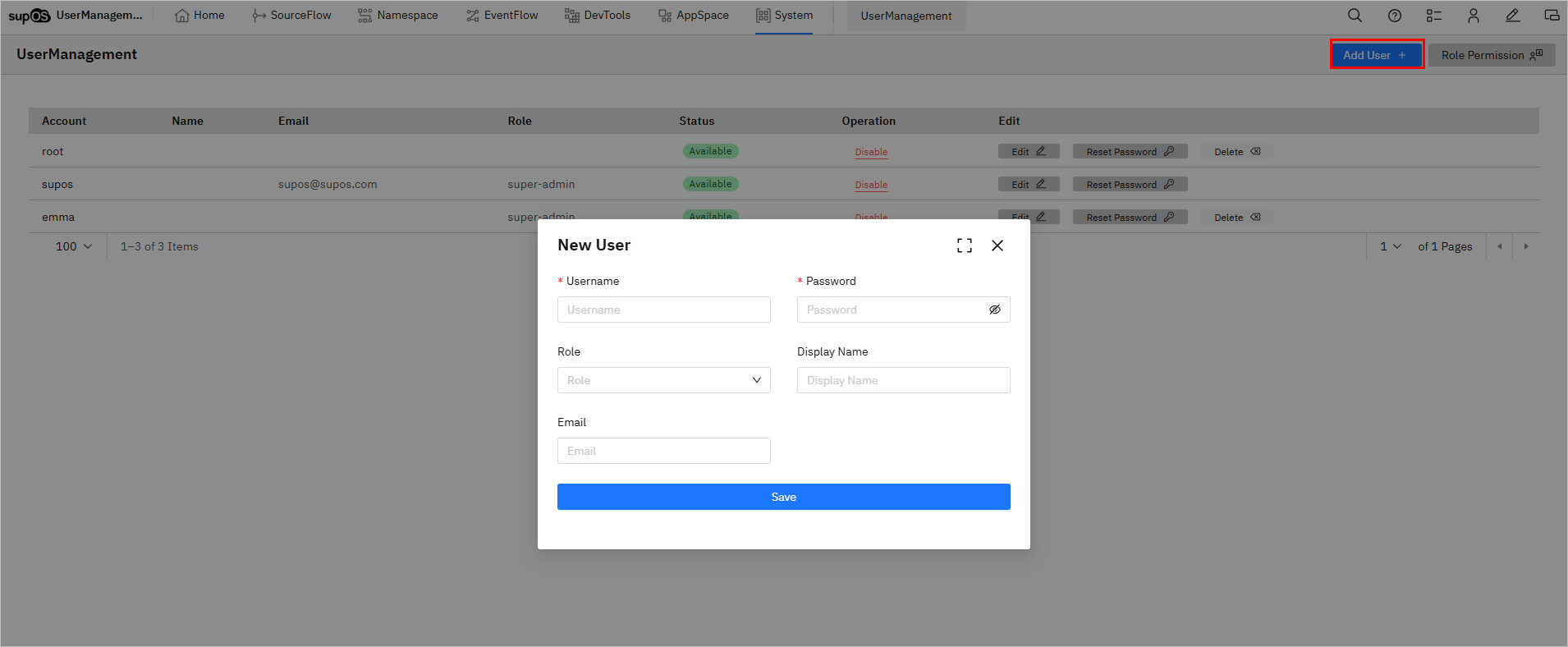The height and width of the screenshot is (647, 1568).
Task: Click the Role Permission button
Action: [1491, 55]
